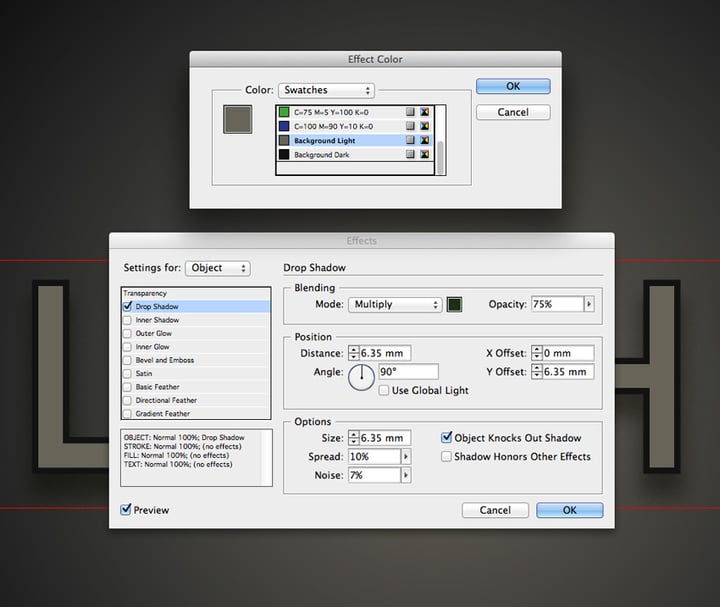The width and height of the screenshot is (720, 607).
Task: Click the process color icon beside Background Dark
Action: [410, 154]
